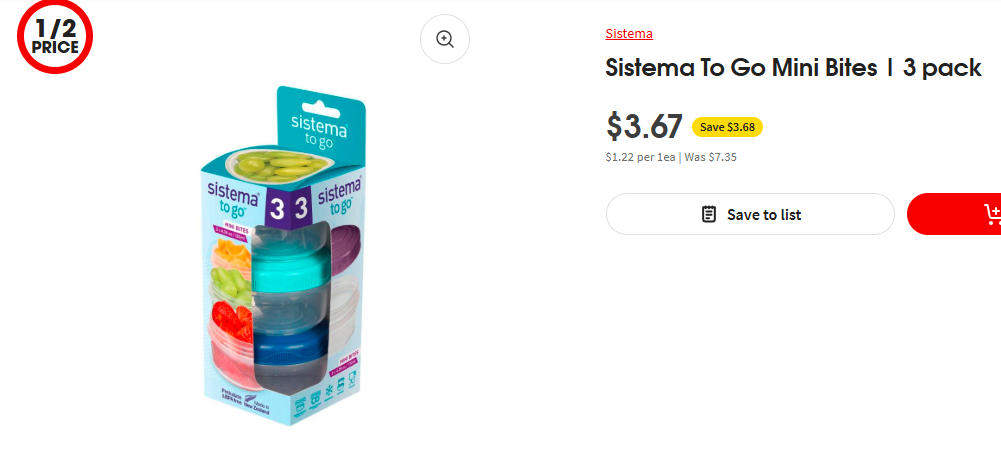Click the green grapes picture on package top
Viewport: 1001px width, 451px height.
270,161
